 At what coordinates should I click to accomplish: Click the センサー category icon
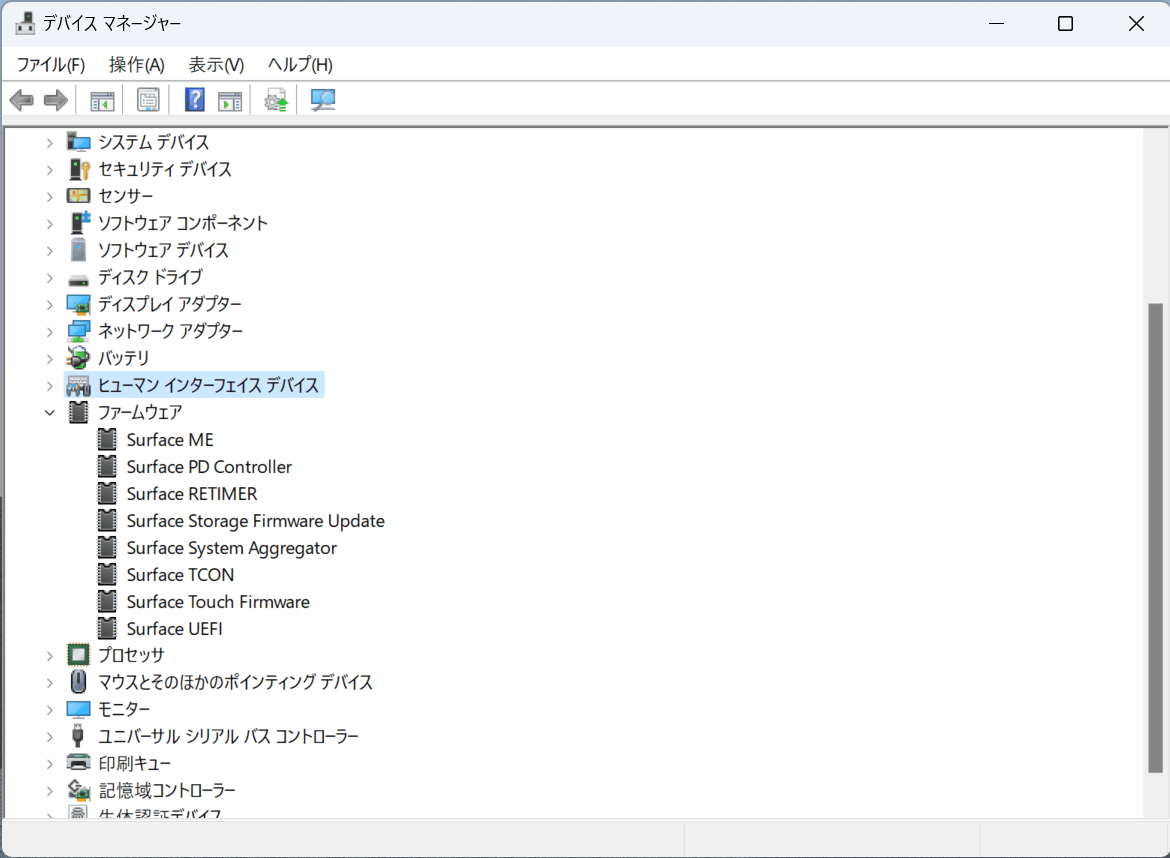point(78,196)
